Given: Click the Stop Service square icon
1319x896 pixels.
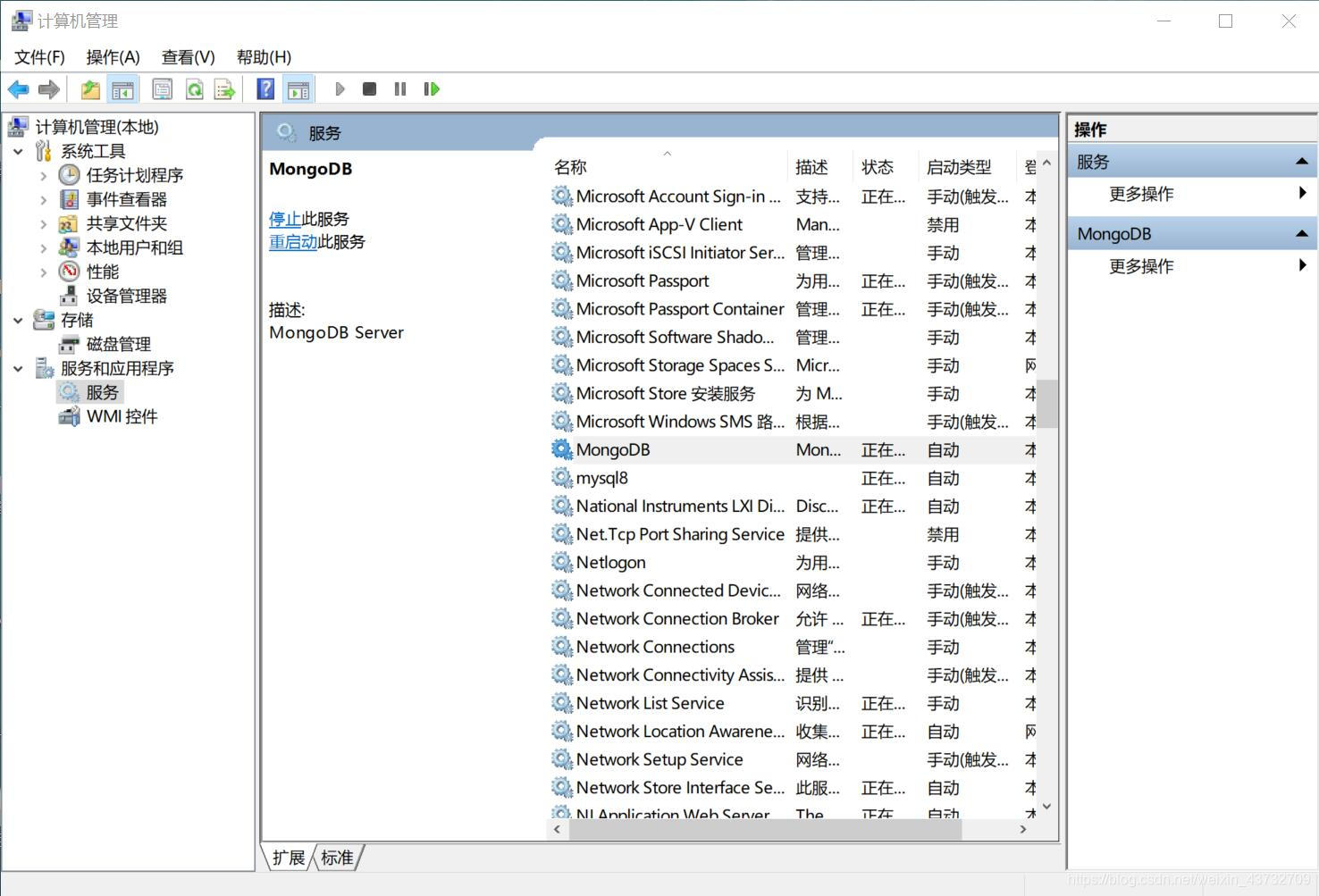Looking at the screenshot, I should tap(369, 89).
